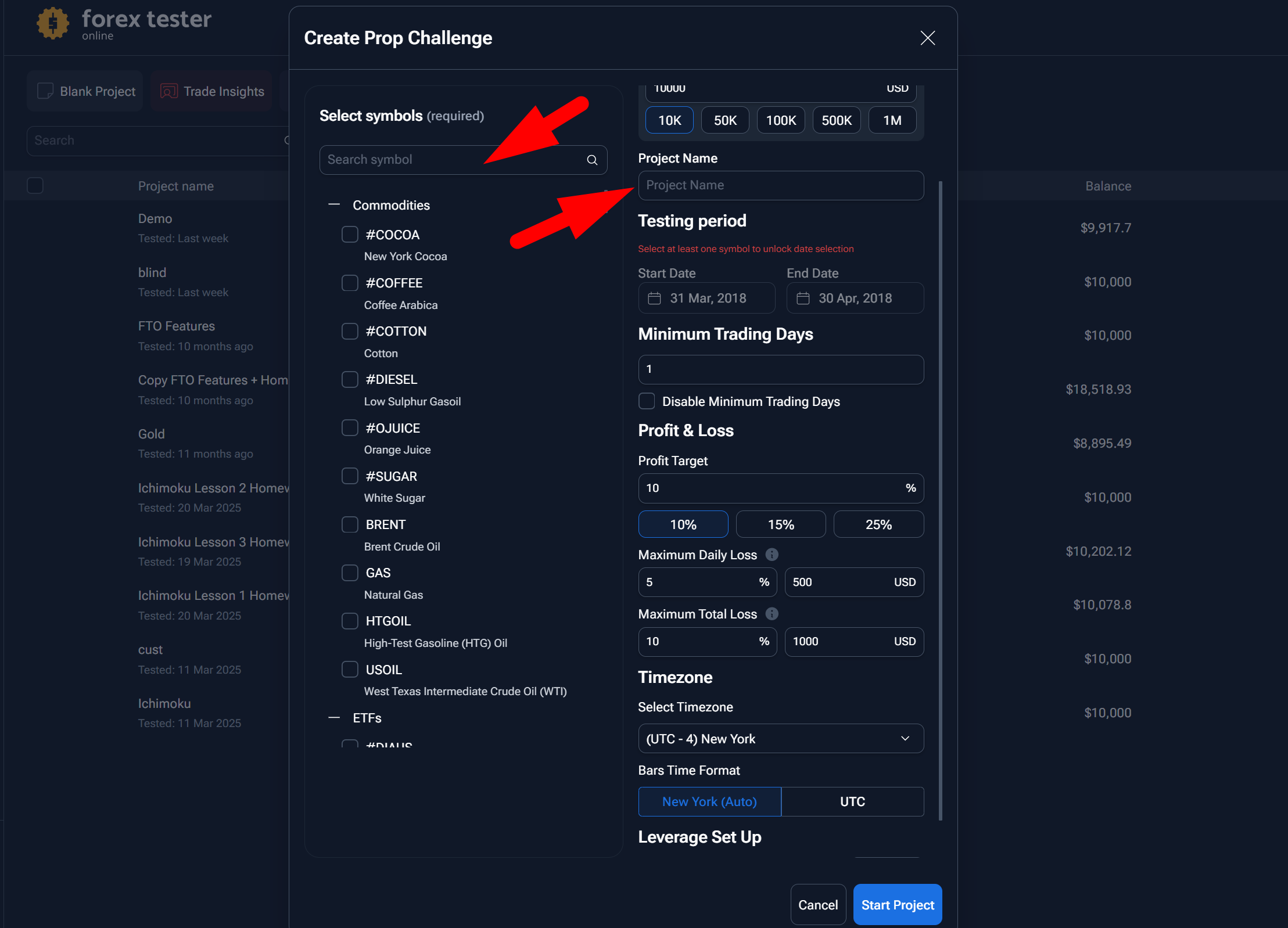1288x928 pixels.
Task: Click the Start Project button
Action: [x=898, y=905]
